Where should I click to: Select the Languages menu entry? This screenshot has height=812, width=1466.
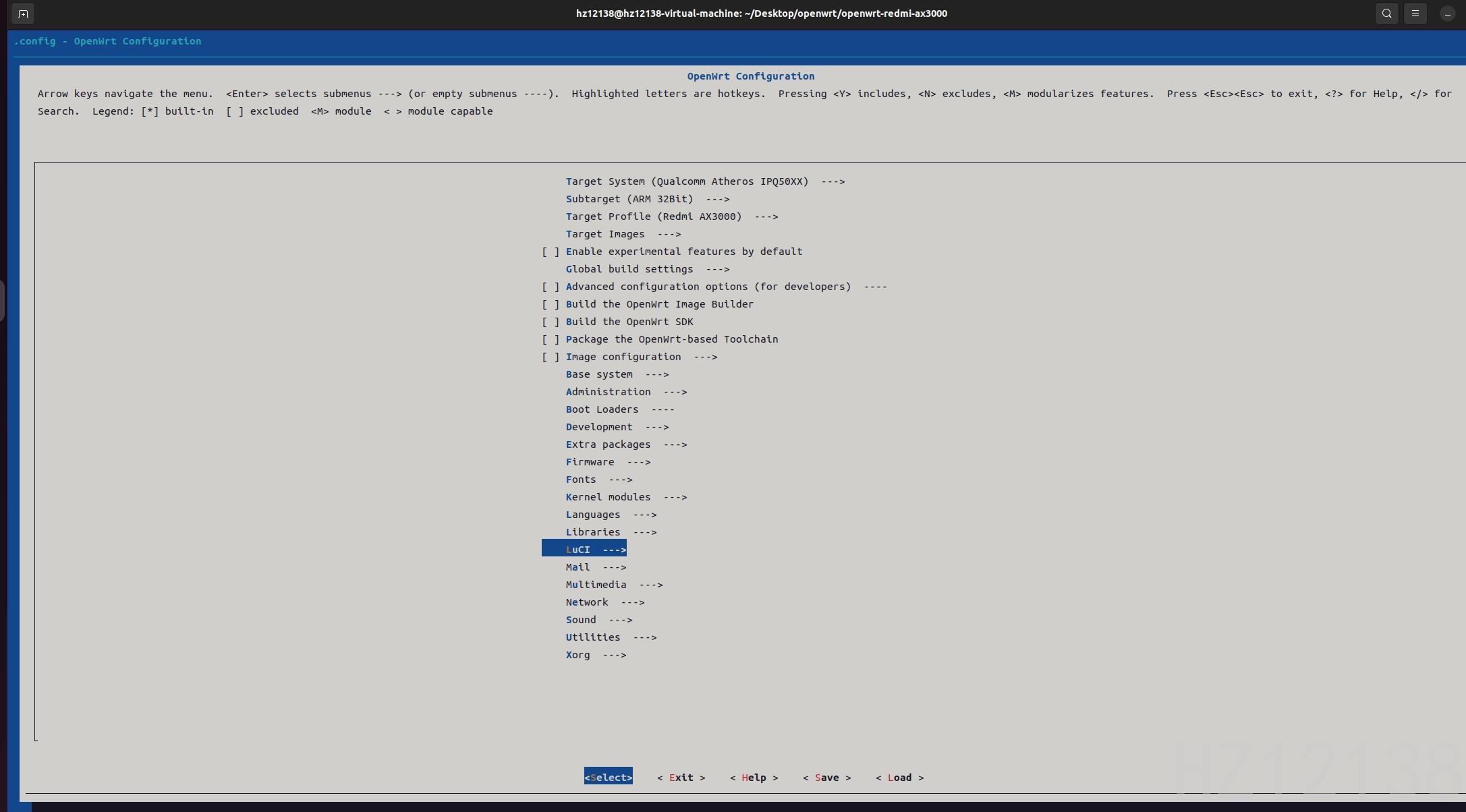(x=611, y=515)
